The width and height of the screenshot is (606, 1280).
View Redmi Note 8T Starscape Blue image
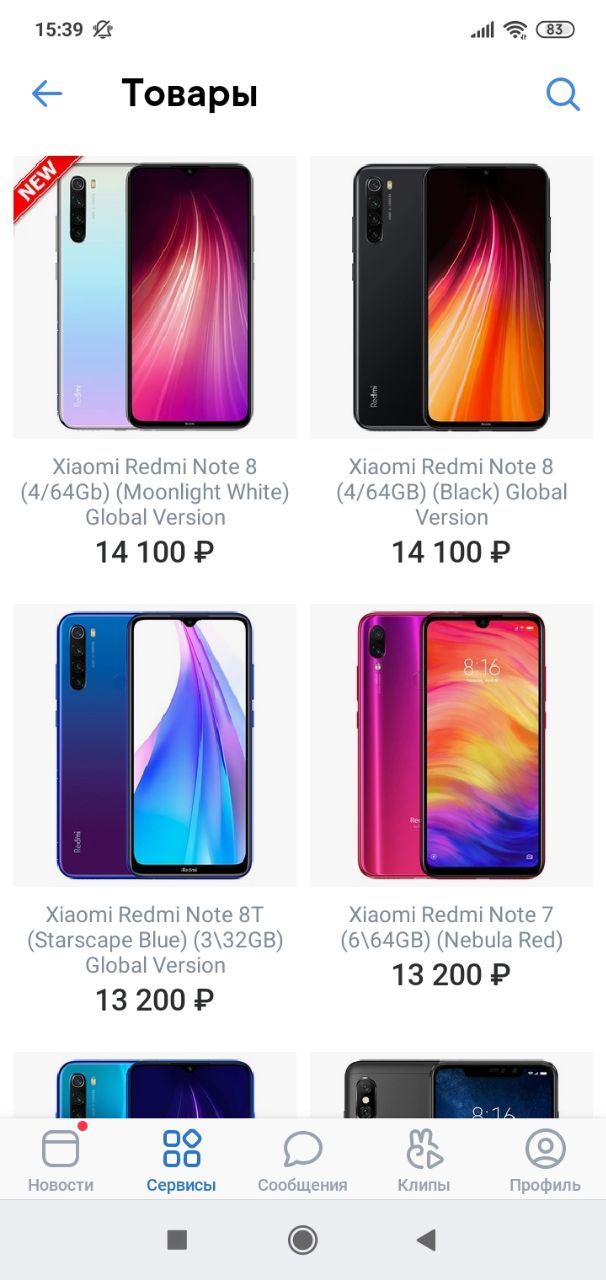click(155, 745)
